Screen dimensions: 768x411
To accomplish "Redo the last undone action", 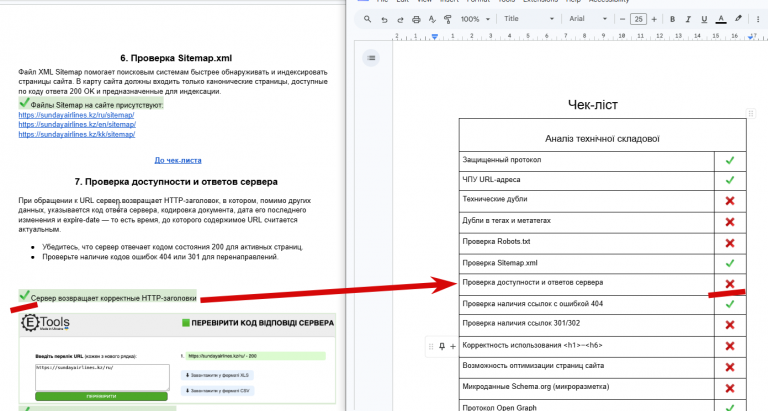I will pos(400,19).
